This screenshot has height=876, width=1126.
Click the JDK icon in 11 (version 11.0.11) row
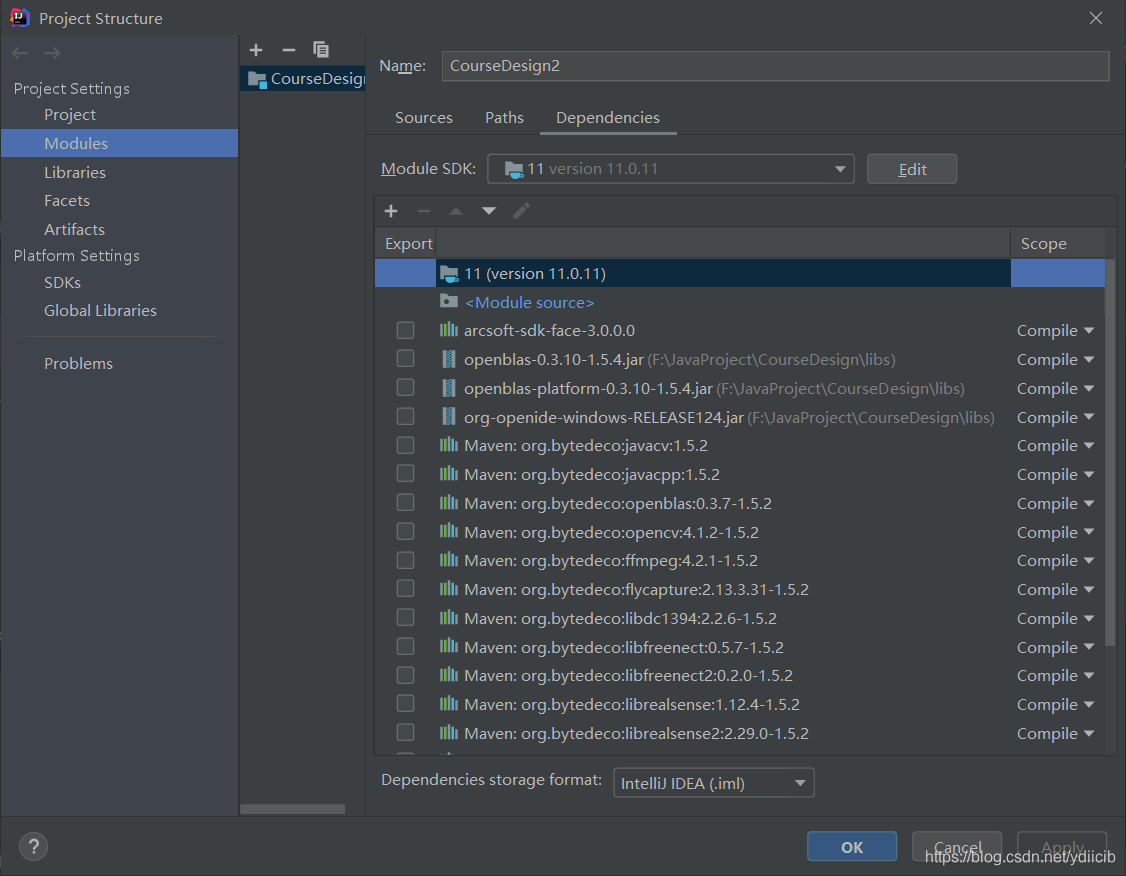pyautogui.click(x=449, y=274)
